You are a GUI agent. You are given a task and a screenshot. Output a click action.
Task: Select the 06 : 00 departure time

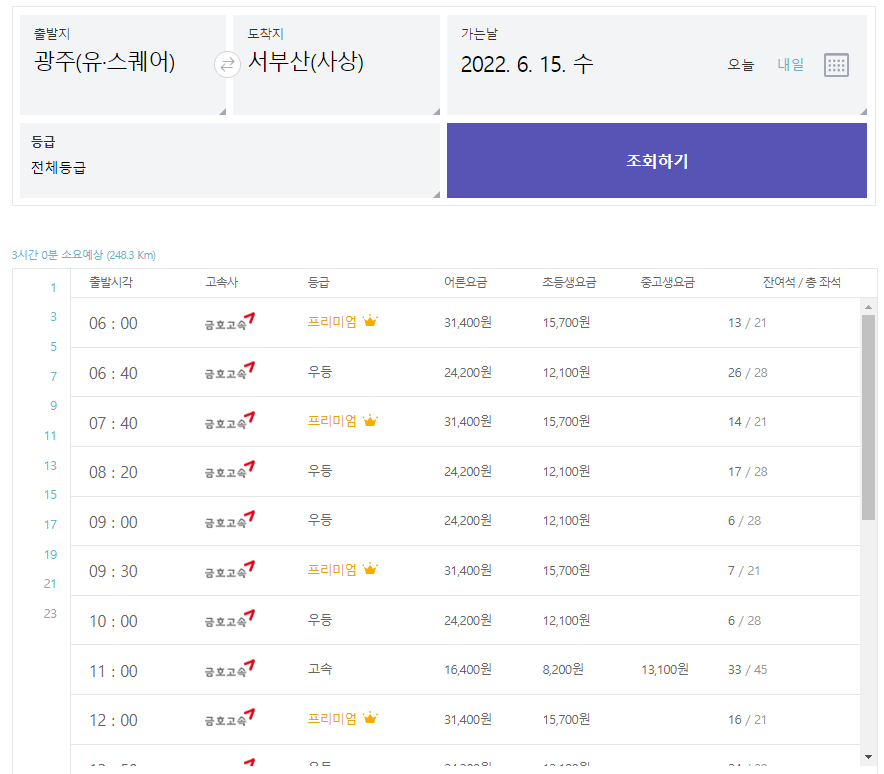tap(113, 324)
